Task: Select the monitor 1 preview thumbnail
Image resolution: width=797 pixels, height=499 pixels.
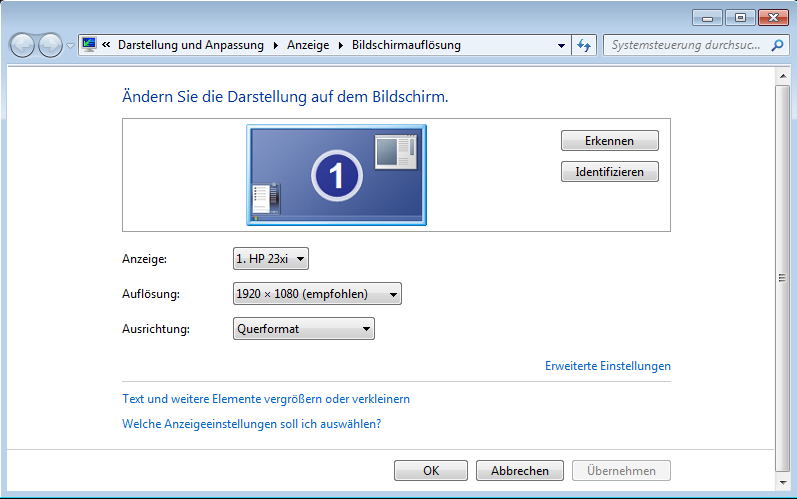Action: pos(336,175)
